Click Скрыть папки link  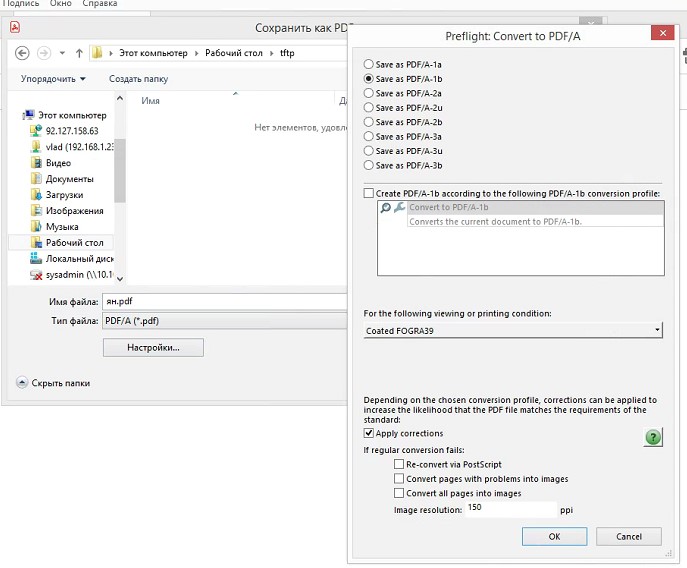click(61, 383)
